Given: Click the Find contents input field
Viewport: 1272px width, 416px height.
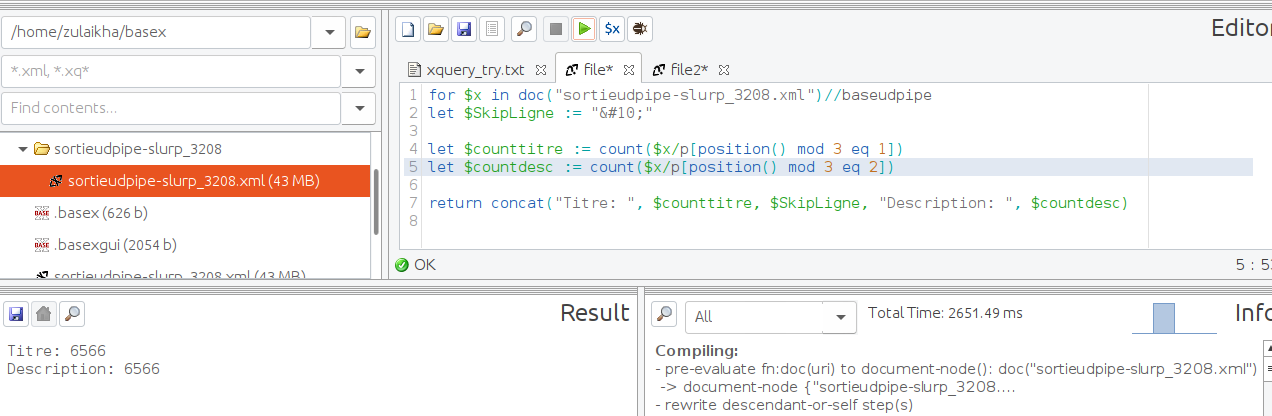Looking at the screenshot, I should 170,107.
